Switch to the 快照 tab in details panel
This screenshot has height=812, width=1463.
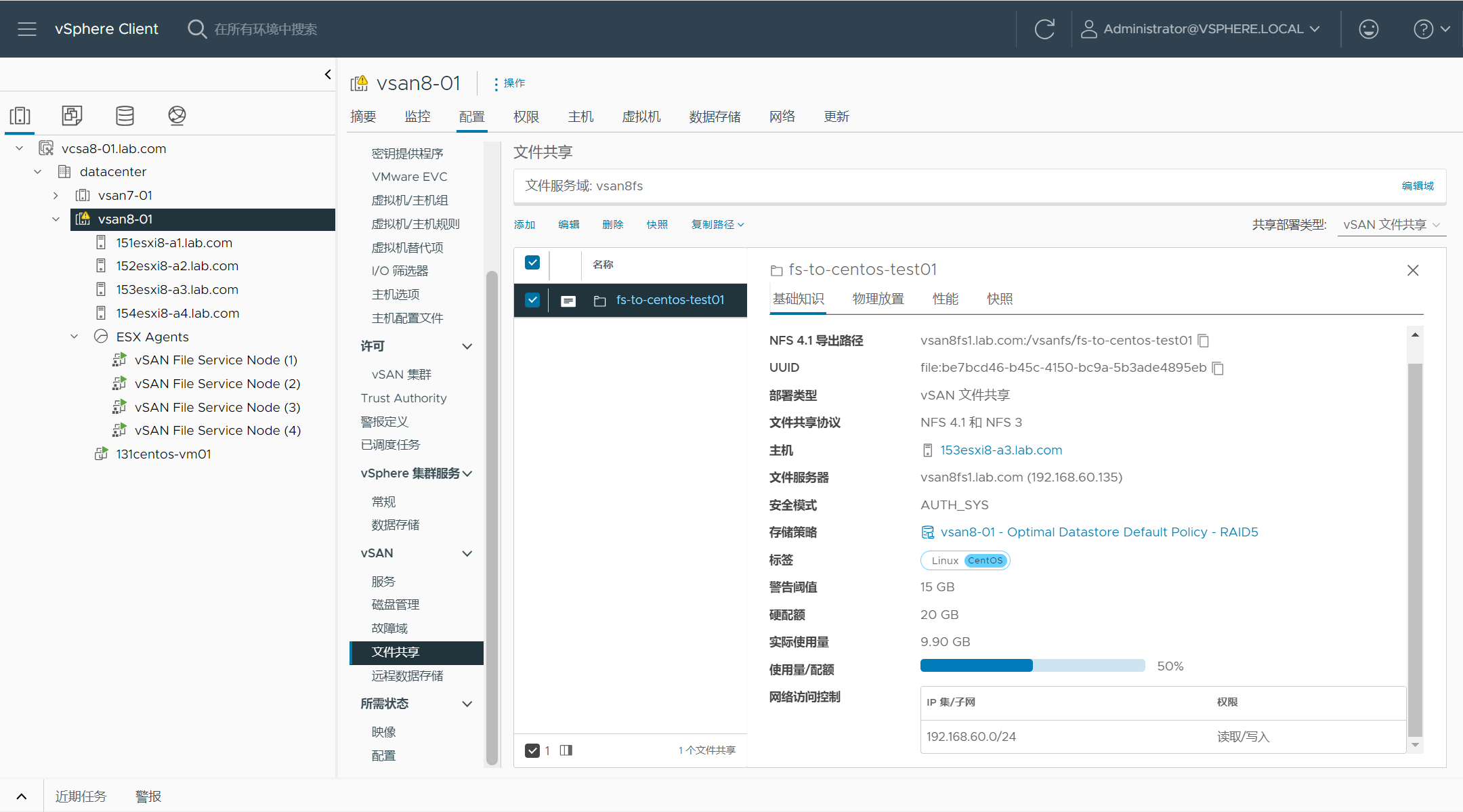point(1000,299)
